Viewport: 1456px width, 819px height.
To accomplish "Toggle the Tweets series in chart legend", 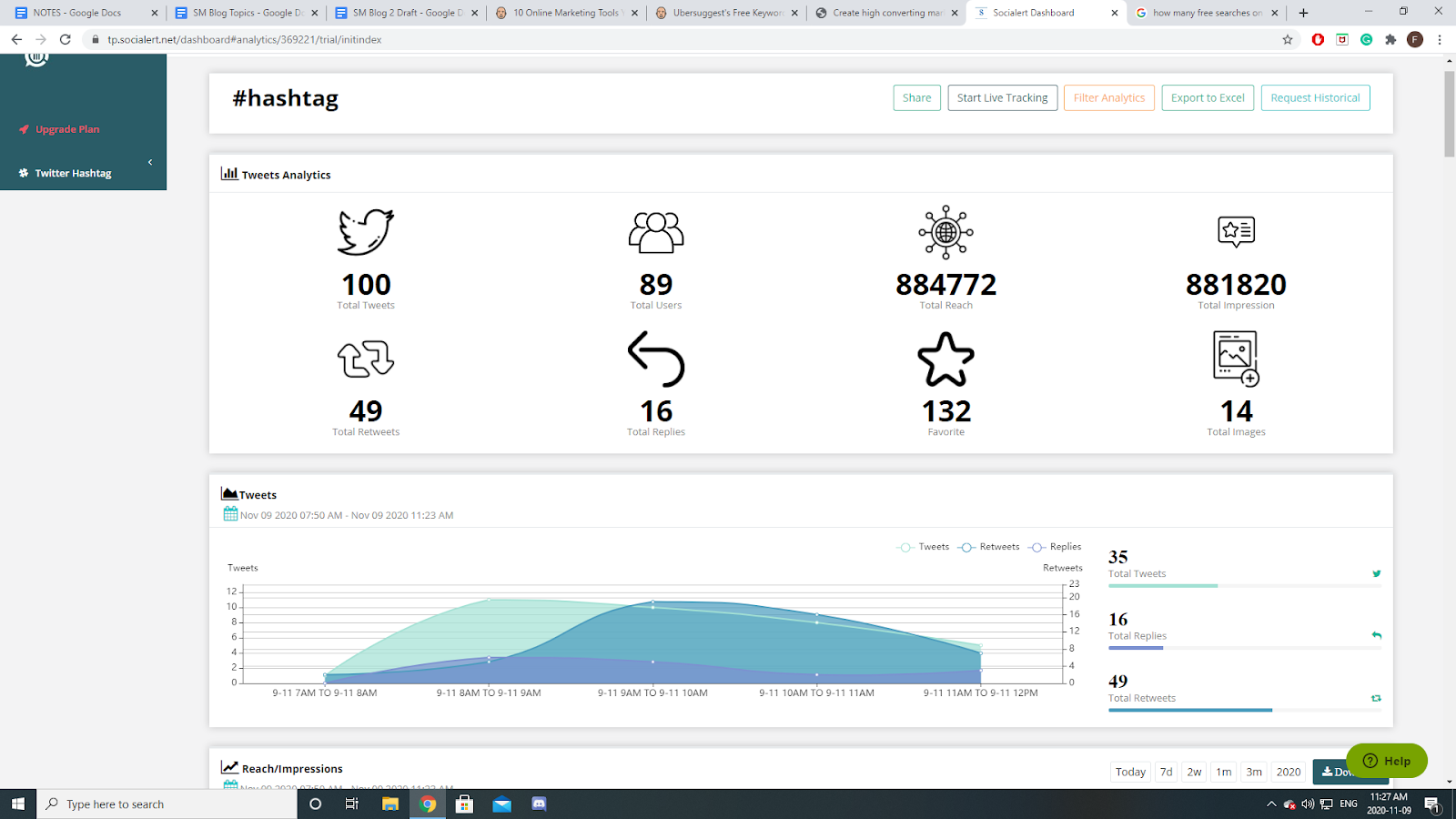I will coord(924,547).
